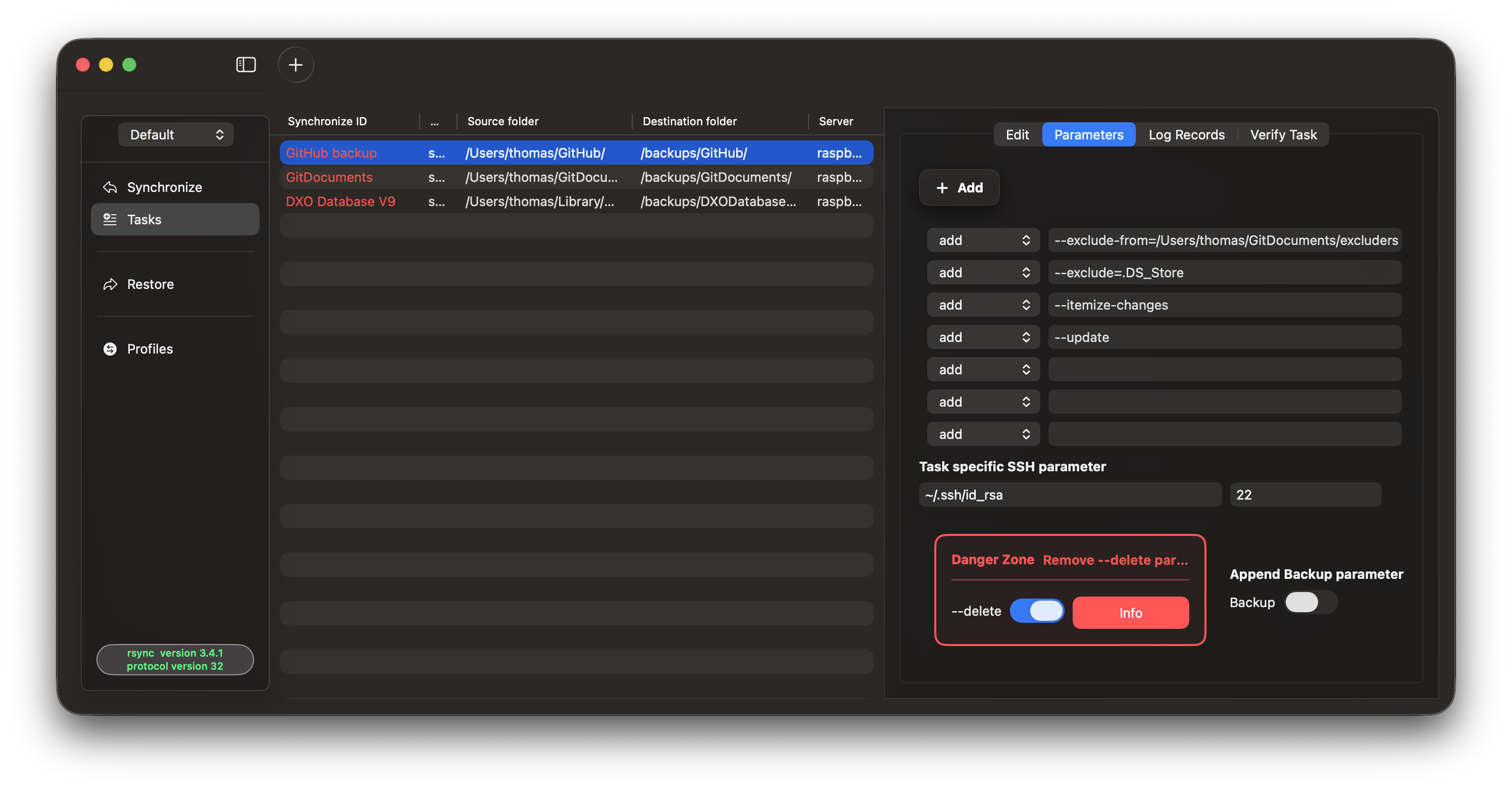Open the Edit tab
This screenshot has width=1512, height=790.
pyautogui.click(x=1017, y=135)
